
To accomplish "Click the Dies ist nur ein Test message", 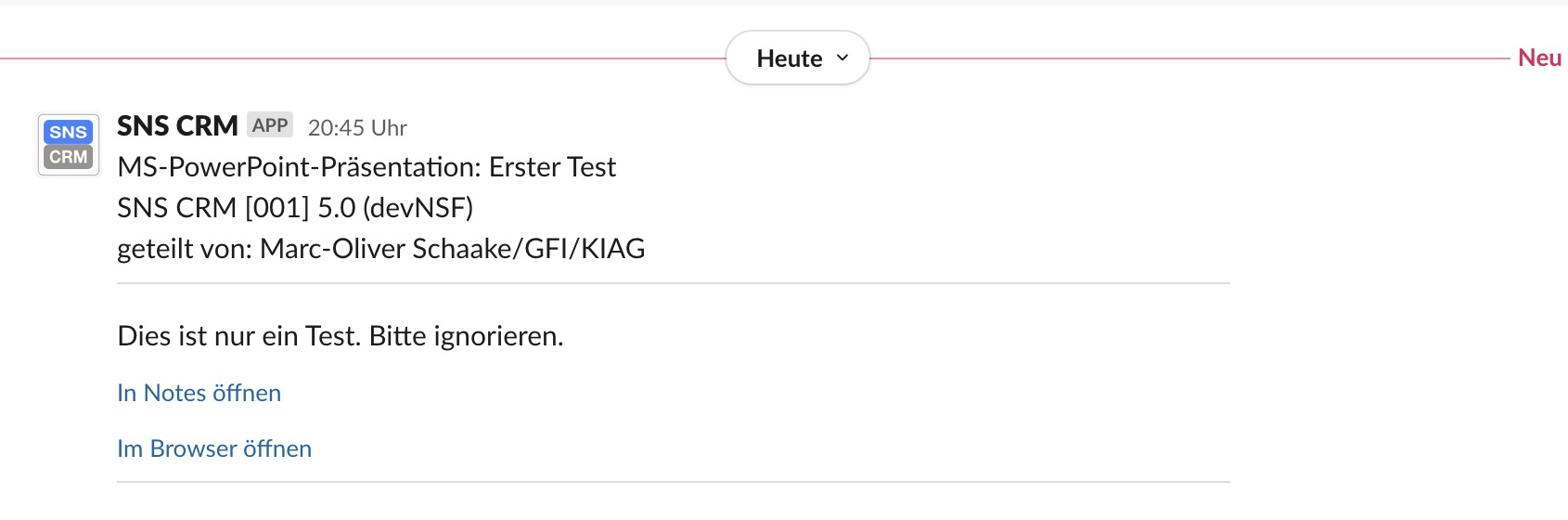I will 341,336.
